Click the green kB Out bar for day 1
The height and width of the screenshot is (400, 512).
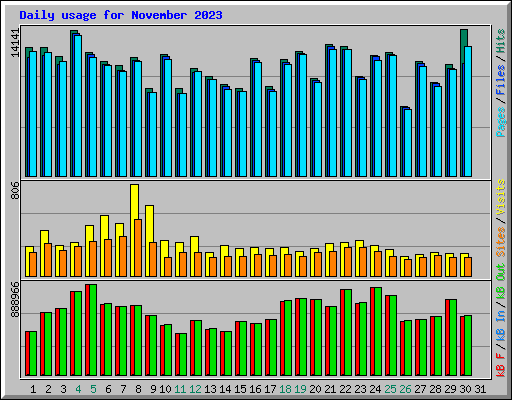point(33,353)
